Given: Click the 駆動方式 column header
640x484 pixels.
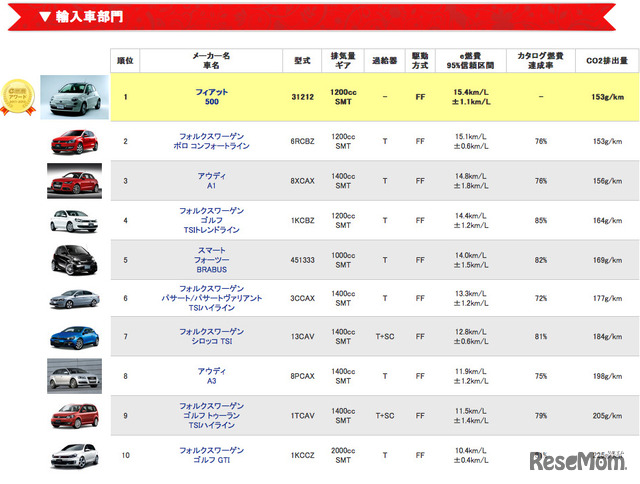Looking at the screenshot, I should tap(420, 61).
